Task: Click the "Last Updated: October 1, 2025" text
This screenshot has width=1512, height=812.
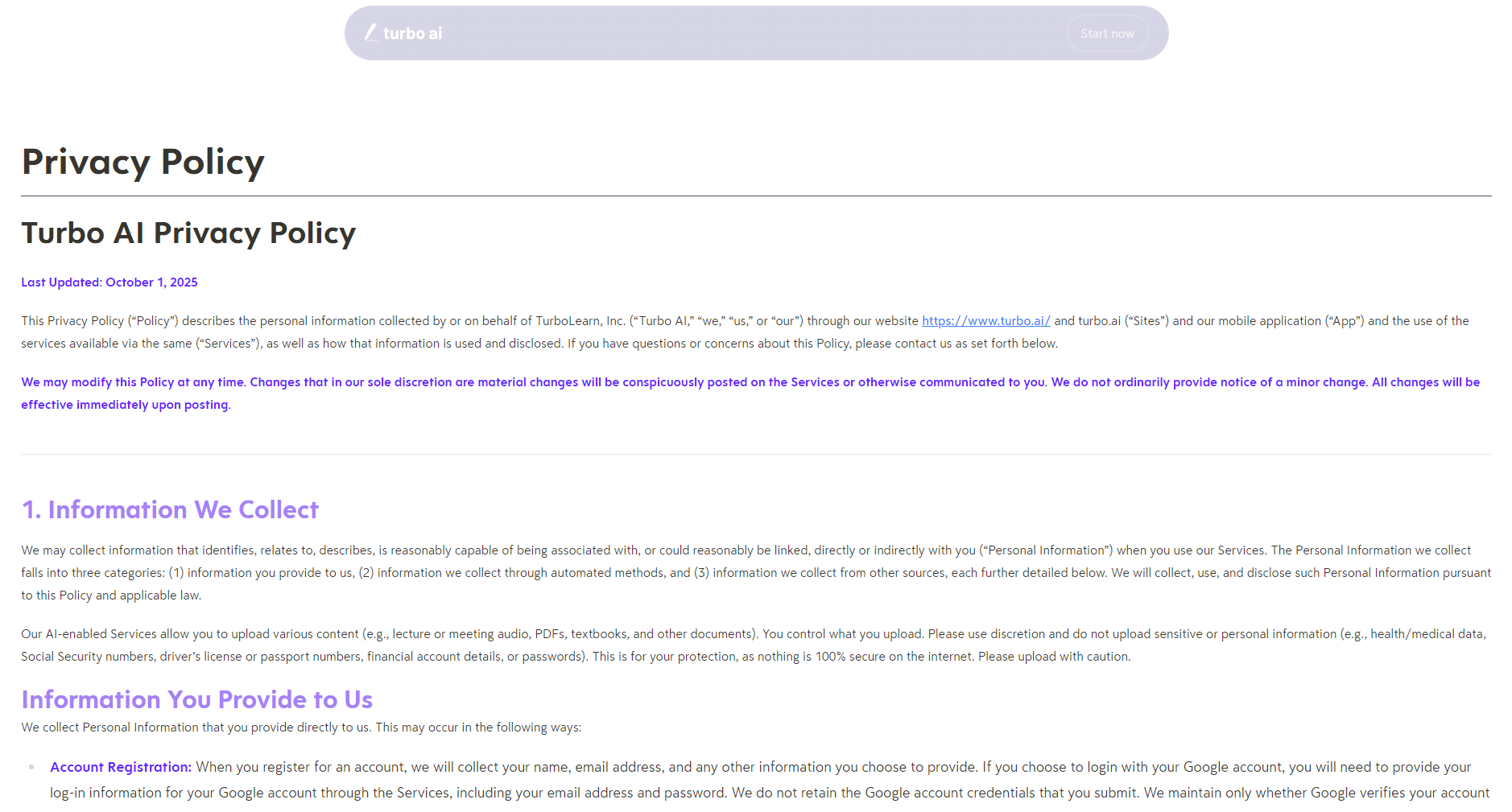Action: pyautogui.click(x=109, y=282)
